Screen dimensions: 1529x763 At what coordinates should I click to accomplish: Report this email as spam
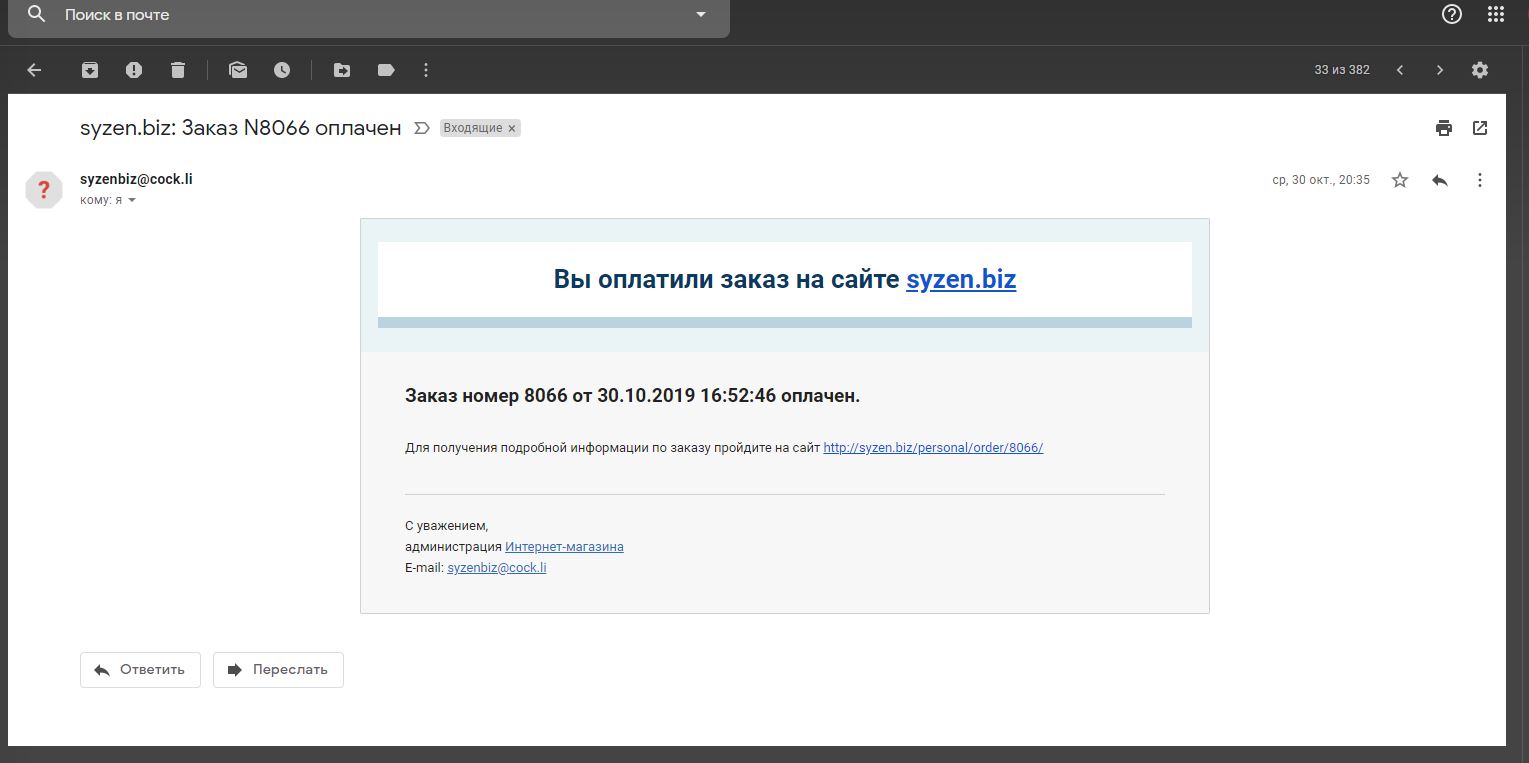pos(134,70)
